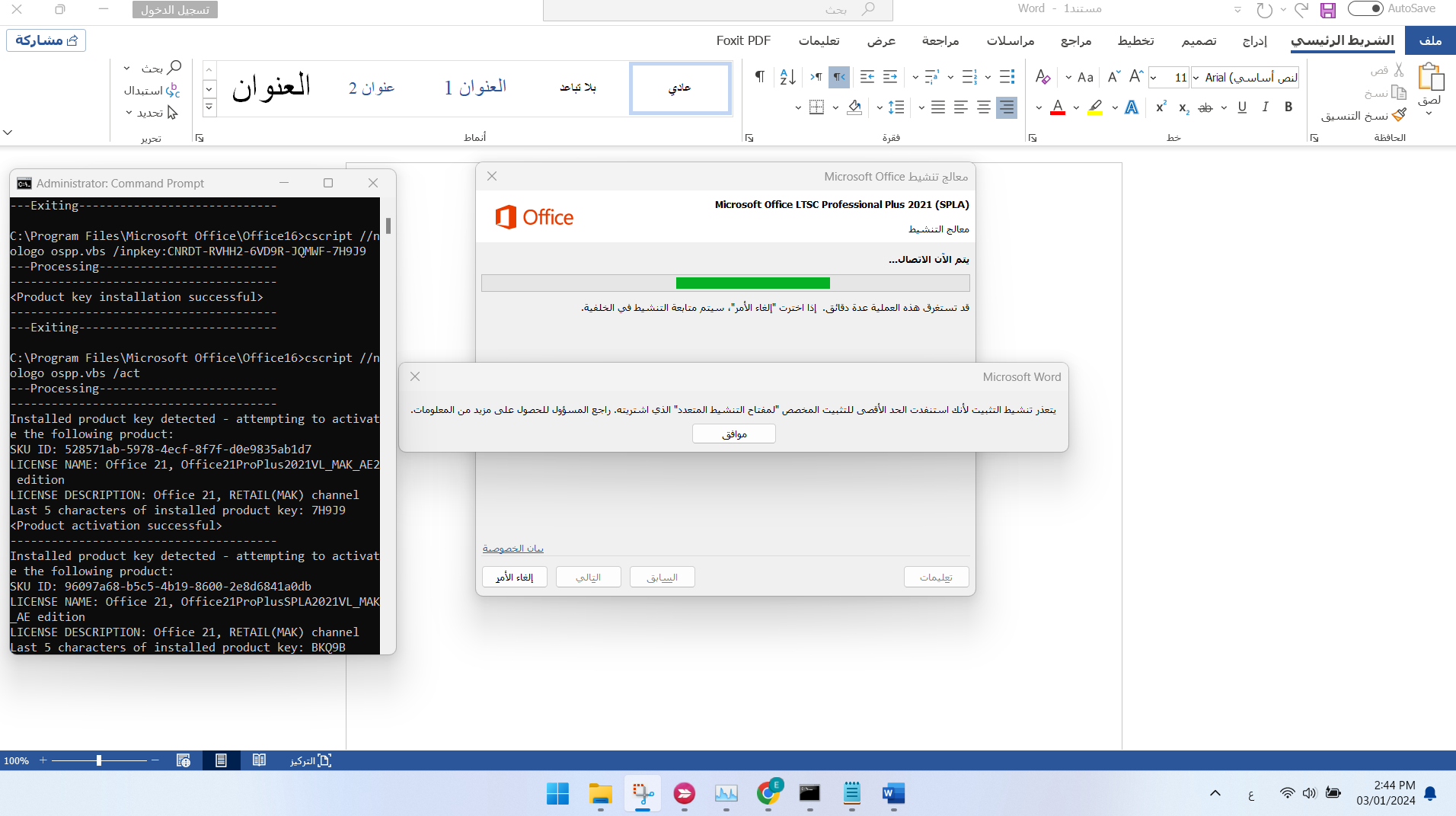Click the Bullets list icon
Image resolution: width=1456 pixels, height=816 pixels.
point(1007,77)
